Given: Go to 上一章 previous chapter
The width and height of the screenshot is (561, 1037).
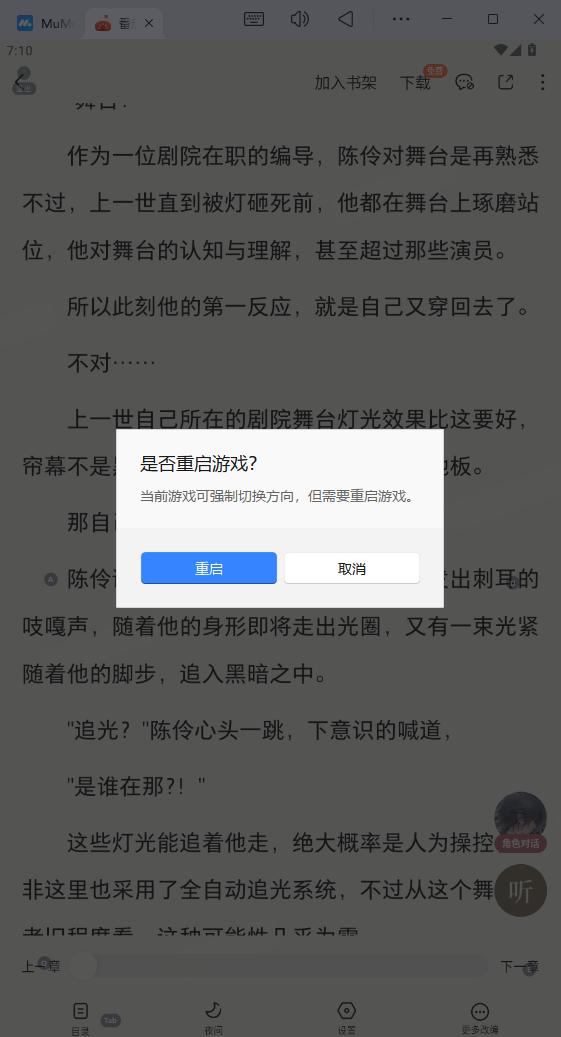Looking at the screenshot, I should coord(41,966).
